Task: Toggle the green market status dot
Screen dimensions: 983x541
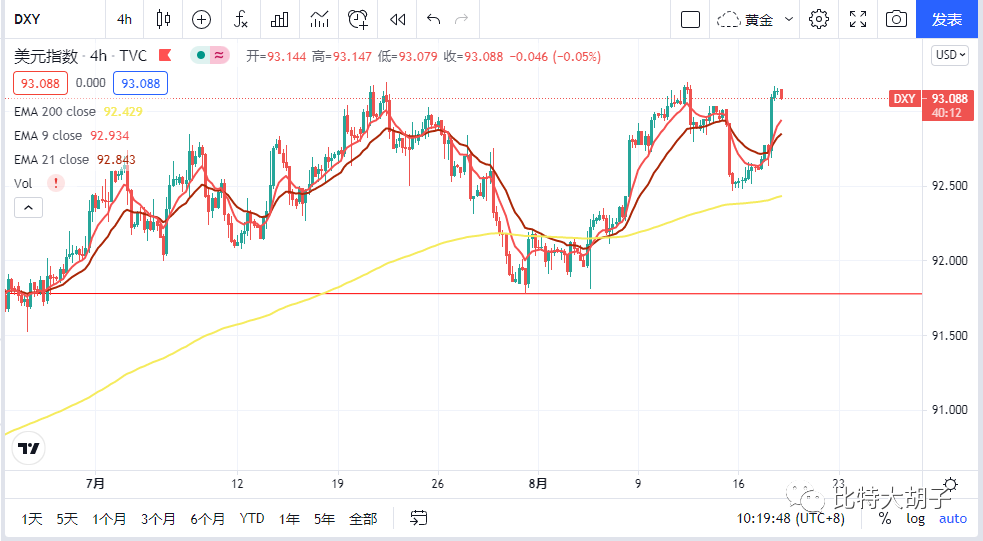Action: [x=201, y=55]
